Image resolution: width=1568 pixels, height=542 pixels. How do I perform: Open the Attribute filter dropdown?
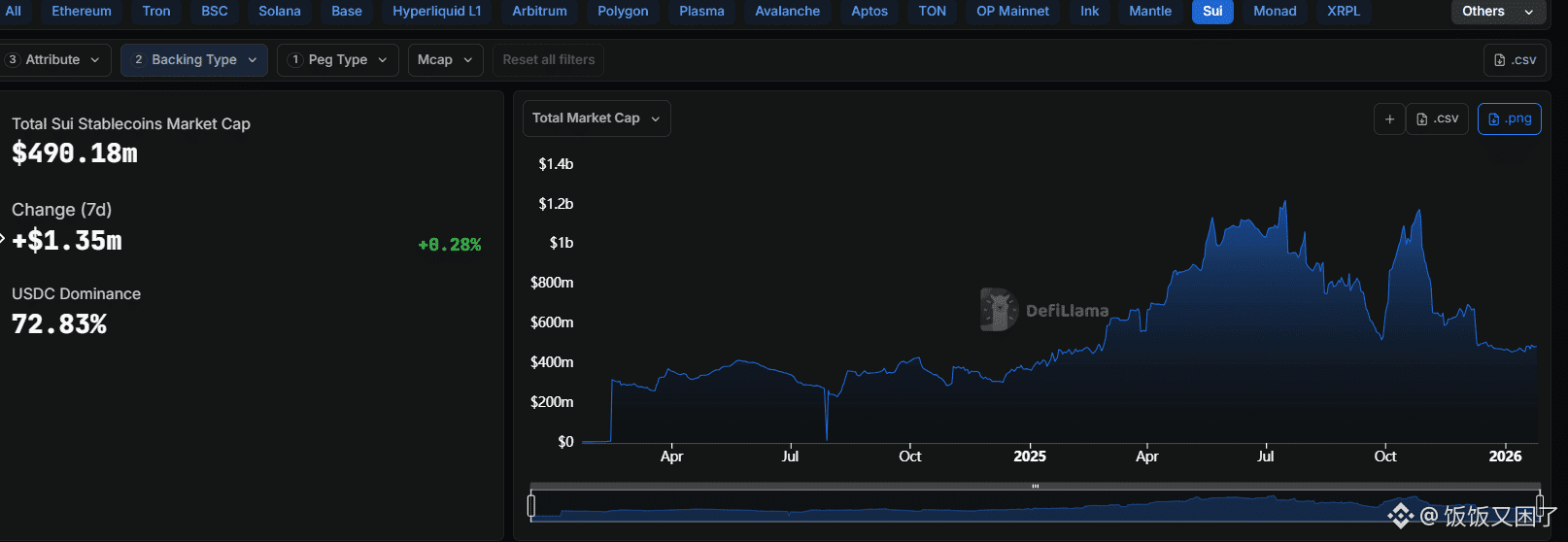54,60
